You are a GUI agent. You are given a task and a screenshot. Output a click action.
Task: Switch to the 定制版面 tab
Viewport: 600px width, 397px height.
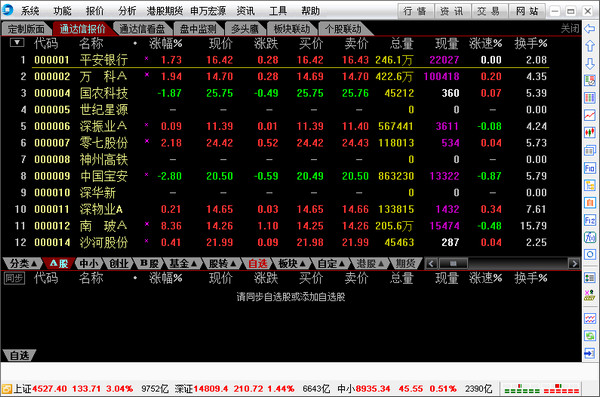(x=26, y=29)
